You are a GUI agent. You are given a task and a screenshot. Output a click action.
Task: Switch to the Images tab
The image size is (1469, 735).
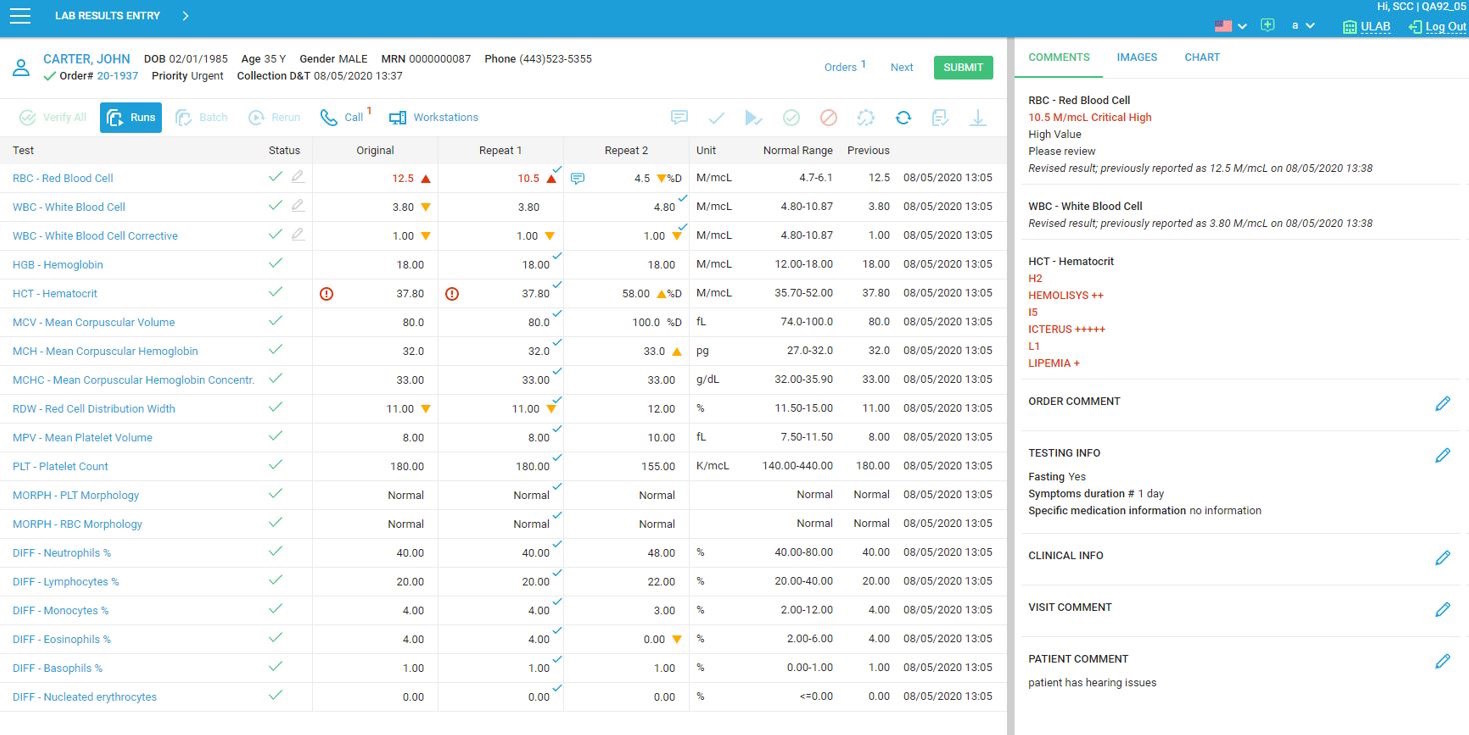click(1136, 57)
